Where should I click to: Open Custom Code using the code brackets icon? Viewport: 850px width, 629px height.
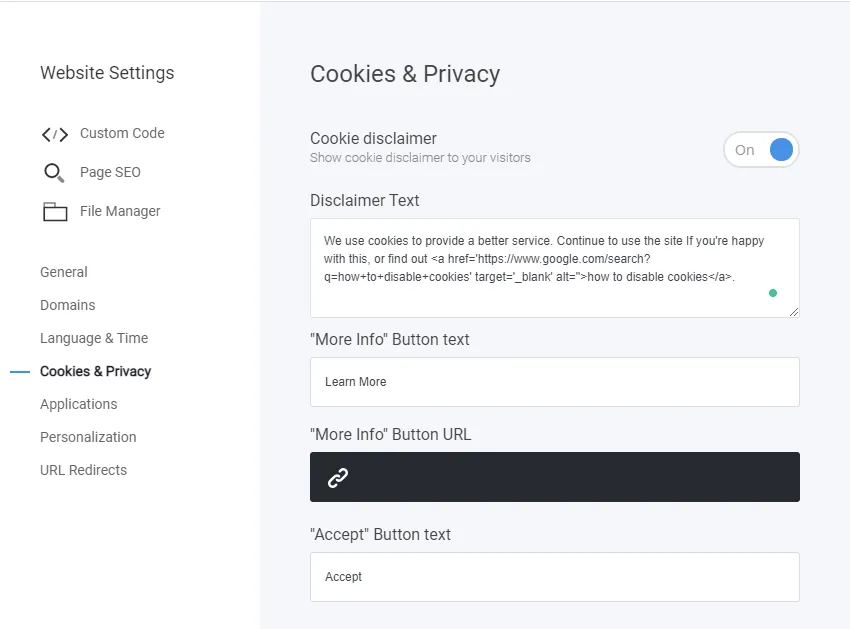57,132
